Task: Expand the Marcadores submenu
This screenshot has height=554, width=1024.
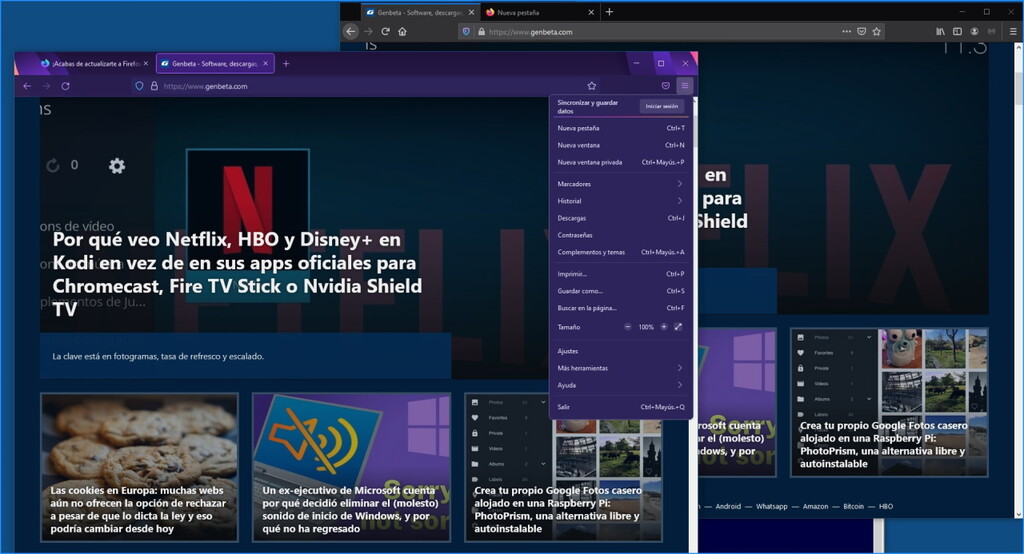Action: [620, 184]
